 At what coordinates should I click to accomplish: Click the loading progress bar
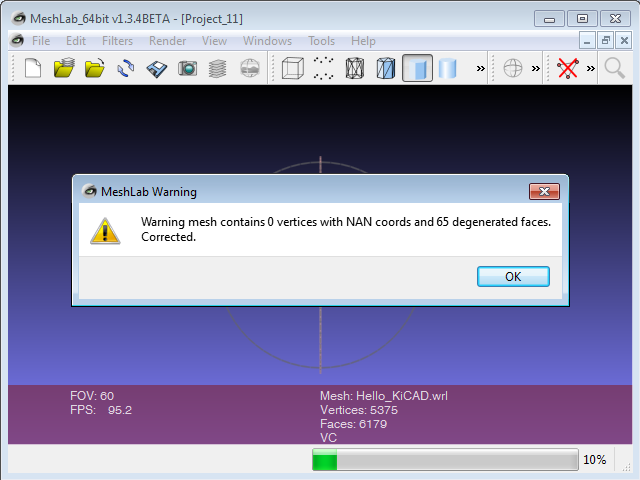pos(445,460)
